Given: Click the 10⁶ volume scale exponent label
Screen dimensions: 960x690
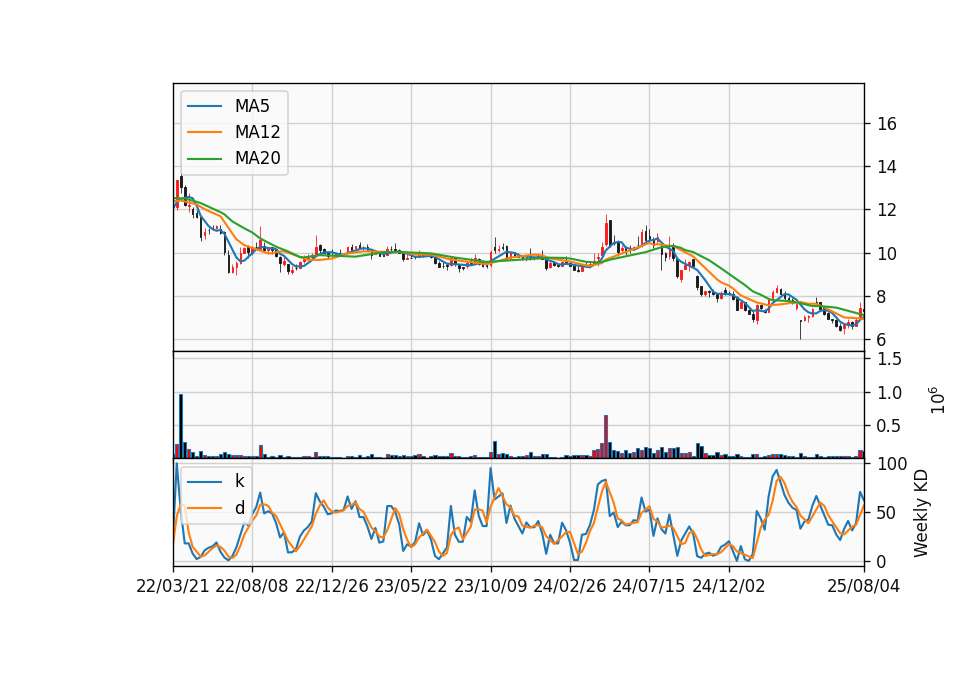Looking at the screenshot, I should tap(937, 400).
